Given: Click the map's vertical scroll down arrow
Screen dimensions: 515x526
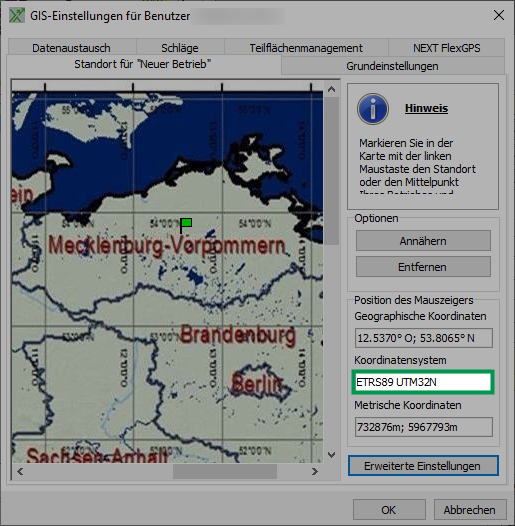Looking at the screenshot, I should (x=331, y=455).
